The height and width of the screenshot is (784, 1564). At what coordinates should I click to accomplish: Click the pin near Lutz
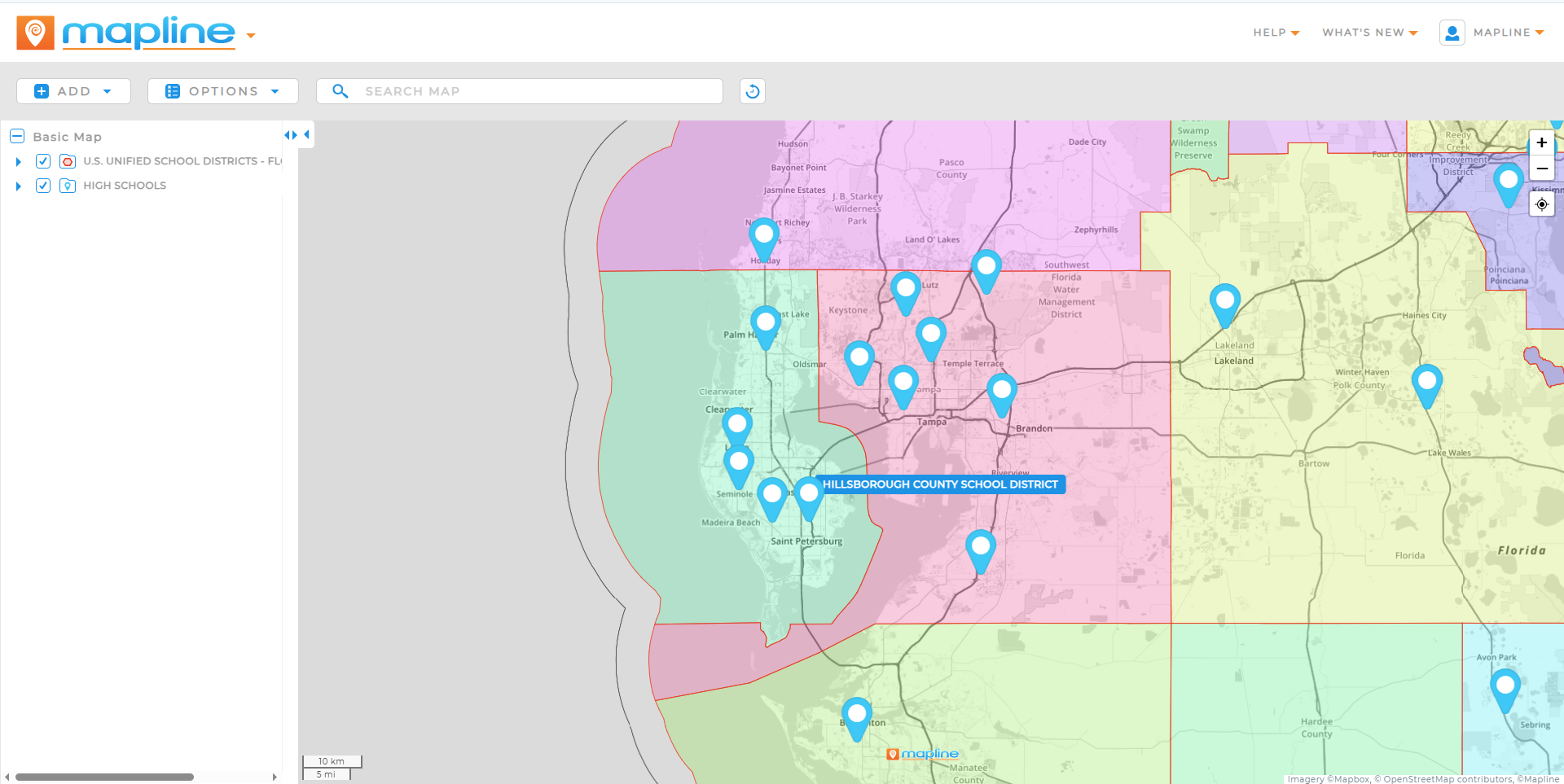tap(906, 293)
